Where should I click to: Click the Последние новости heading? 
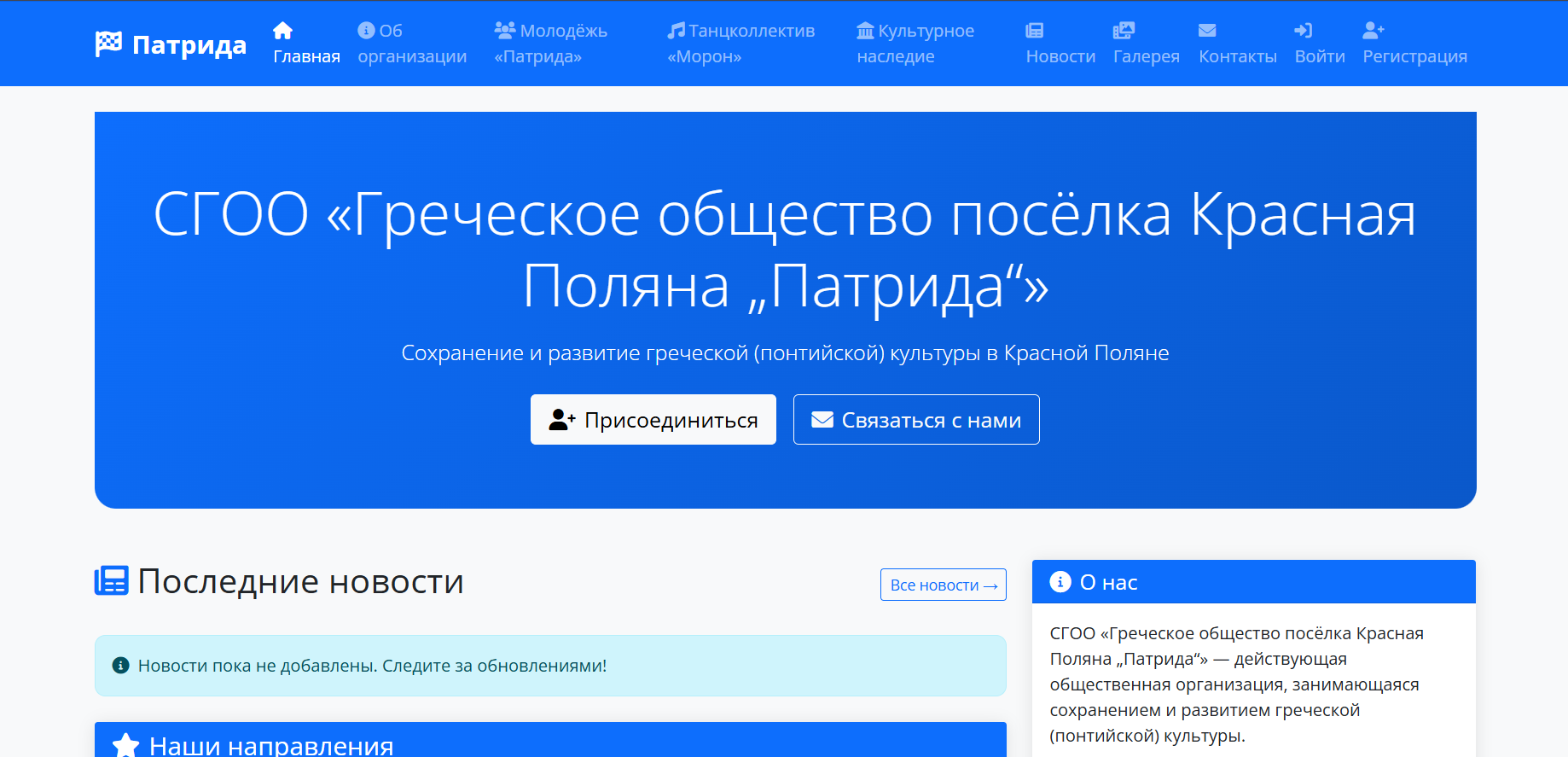click(300, 581)
